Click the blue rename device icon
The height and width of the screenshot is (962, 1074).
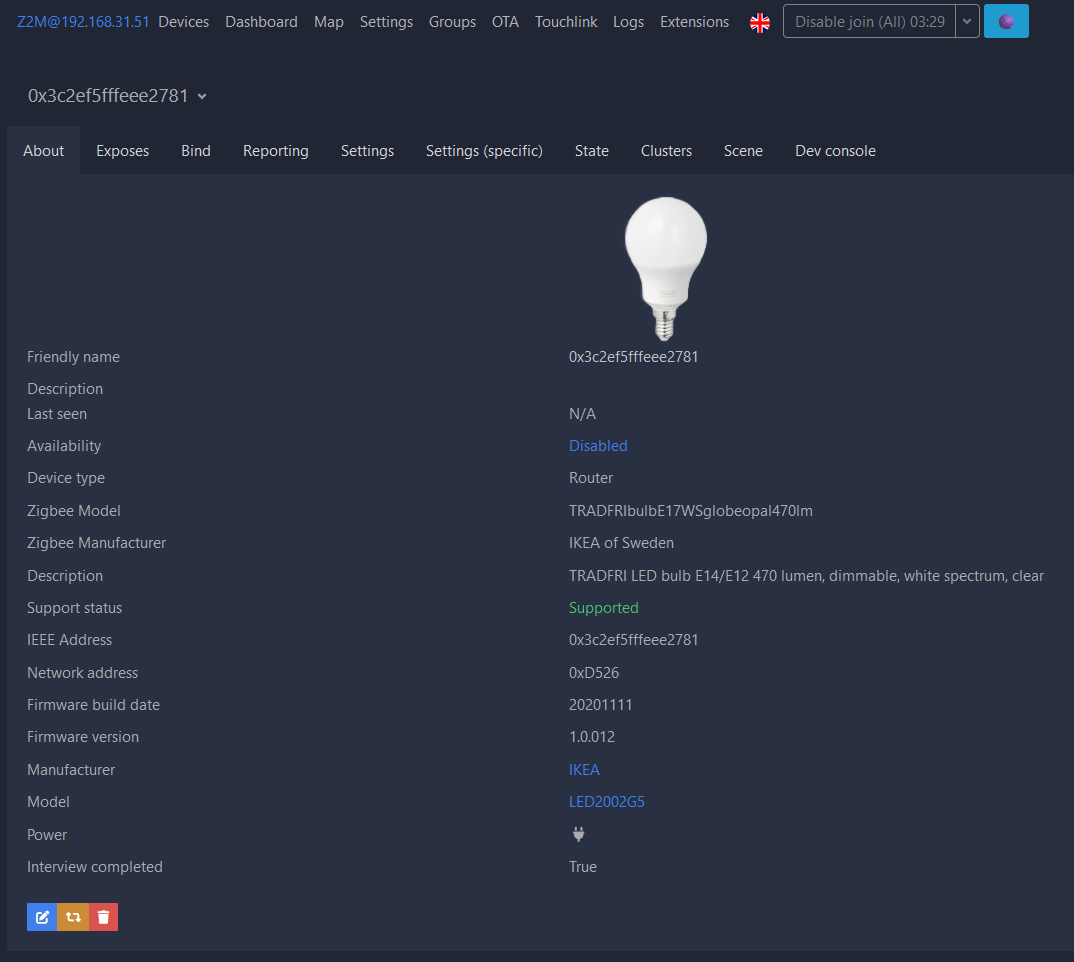point(42,917)
